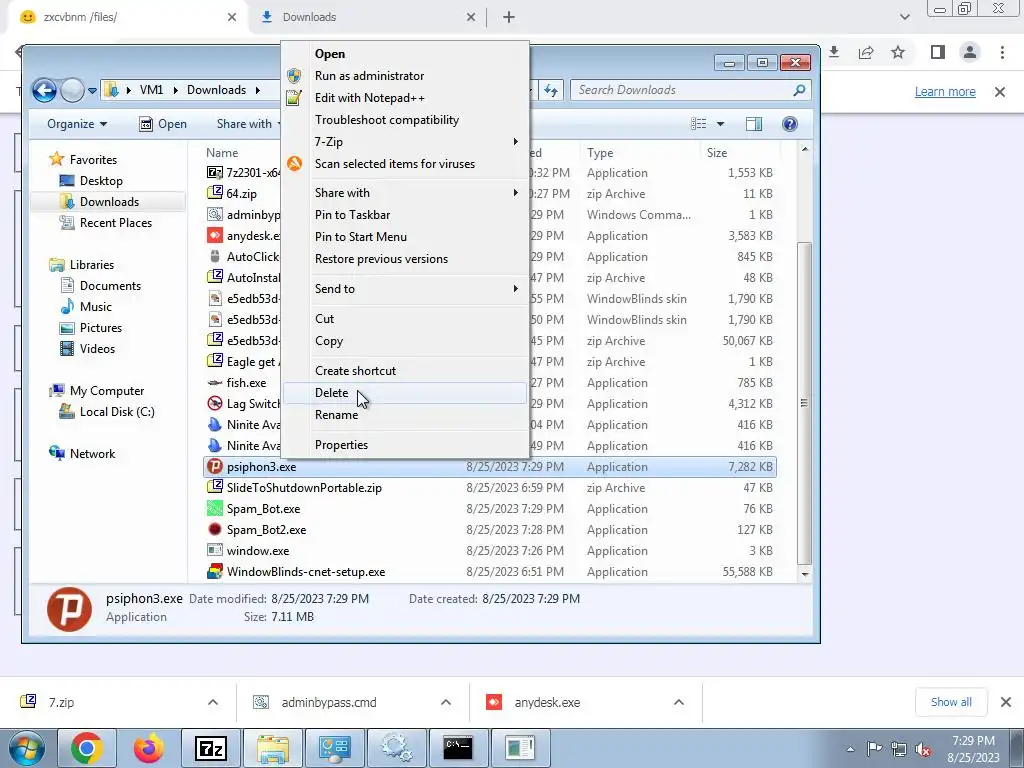Image resolution: width=1024 pixels, height=768 pixels.
Task: Click the refresh icon beside address bar
Action: pos(551,90)
